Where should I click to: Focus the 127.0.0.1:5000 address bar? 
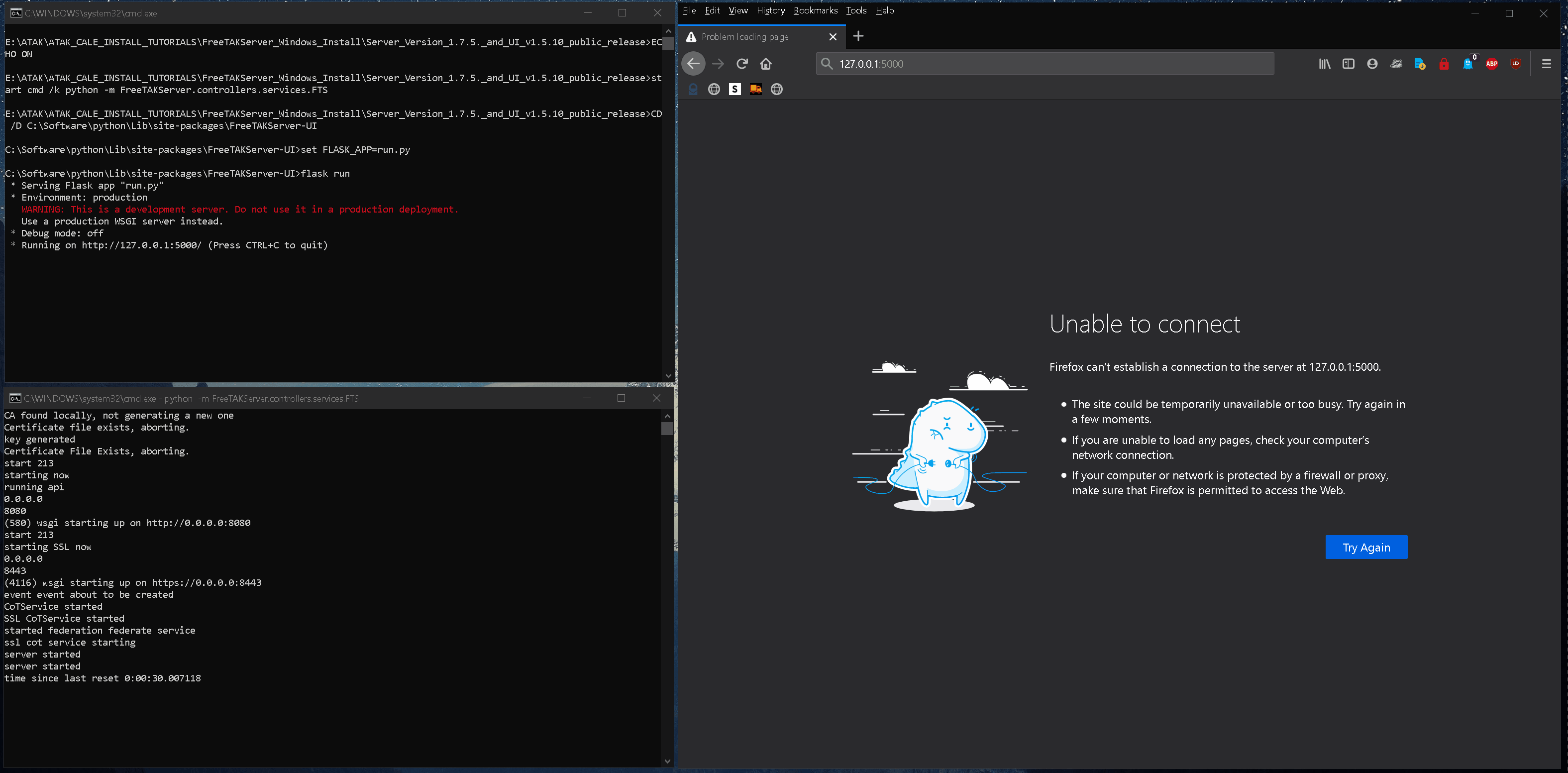pyautogui.click(x=1045, y=64)
